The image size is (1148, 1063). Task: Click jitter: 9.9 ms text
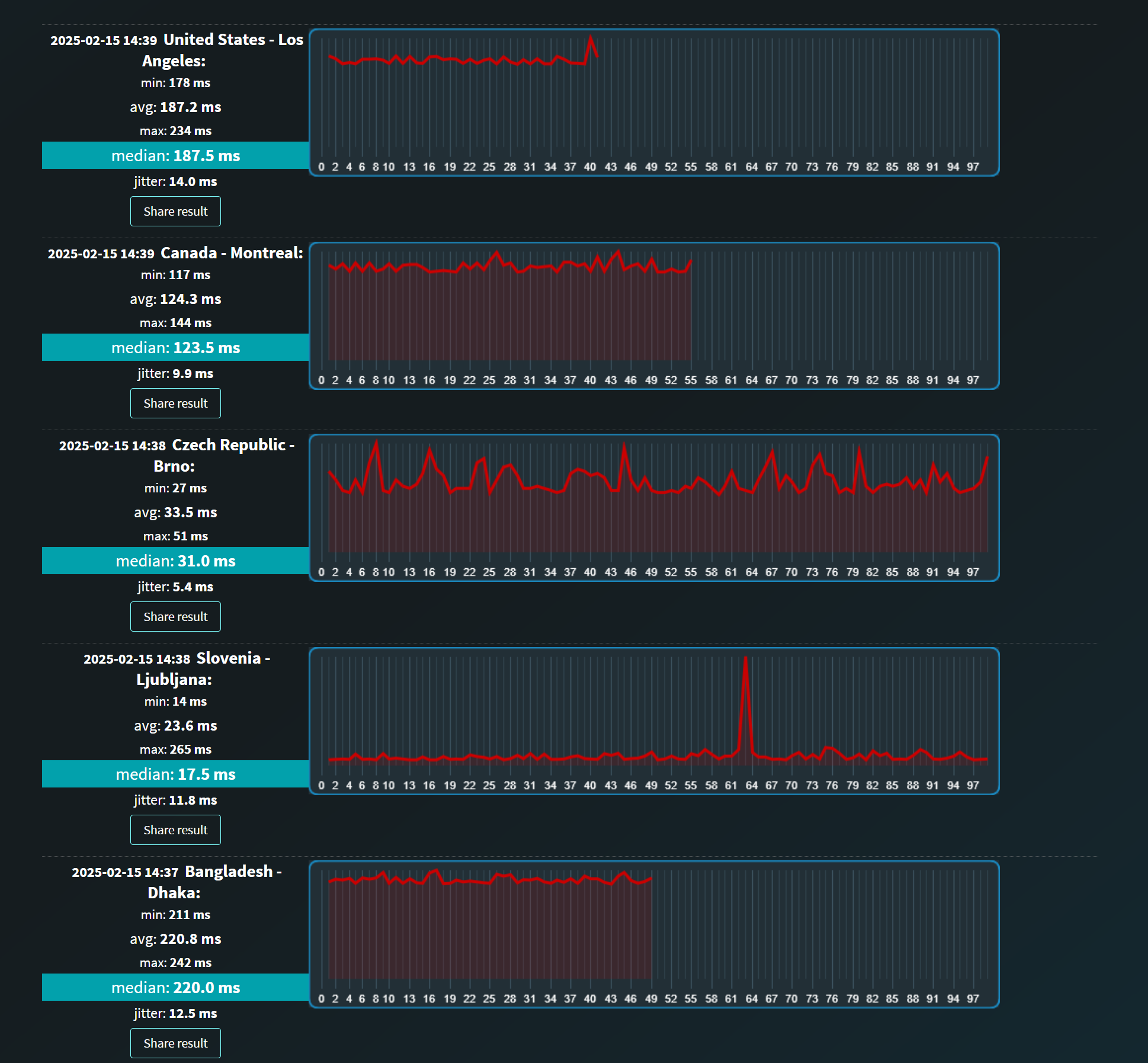click(175, 374)
